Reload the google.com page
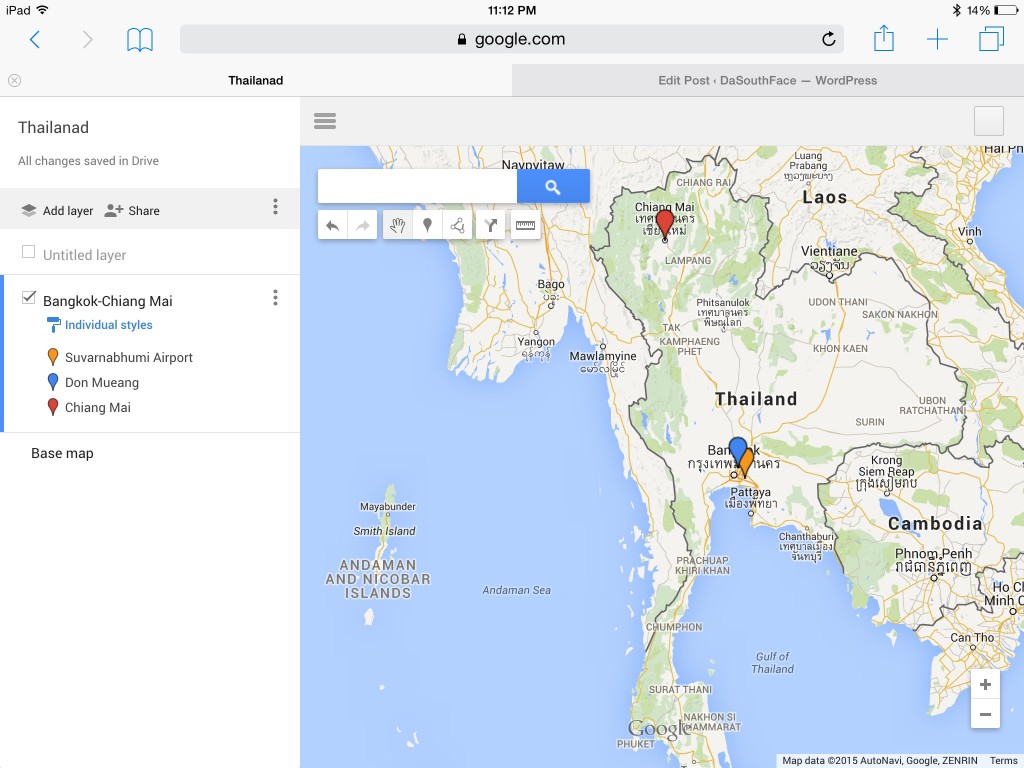This screenshot has height=768, width=1024. [828, 39]
